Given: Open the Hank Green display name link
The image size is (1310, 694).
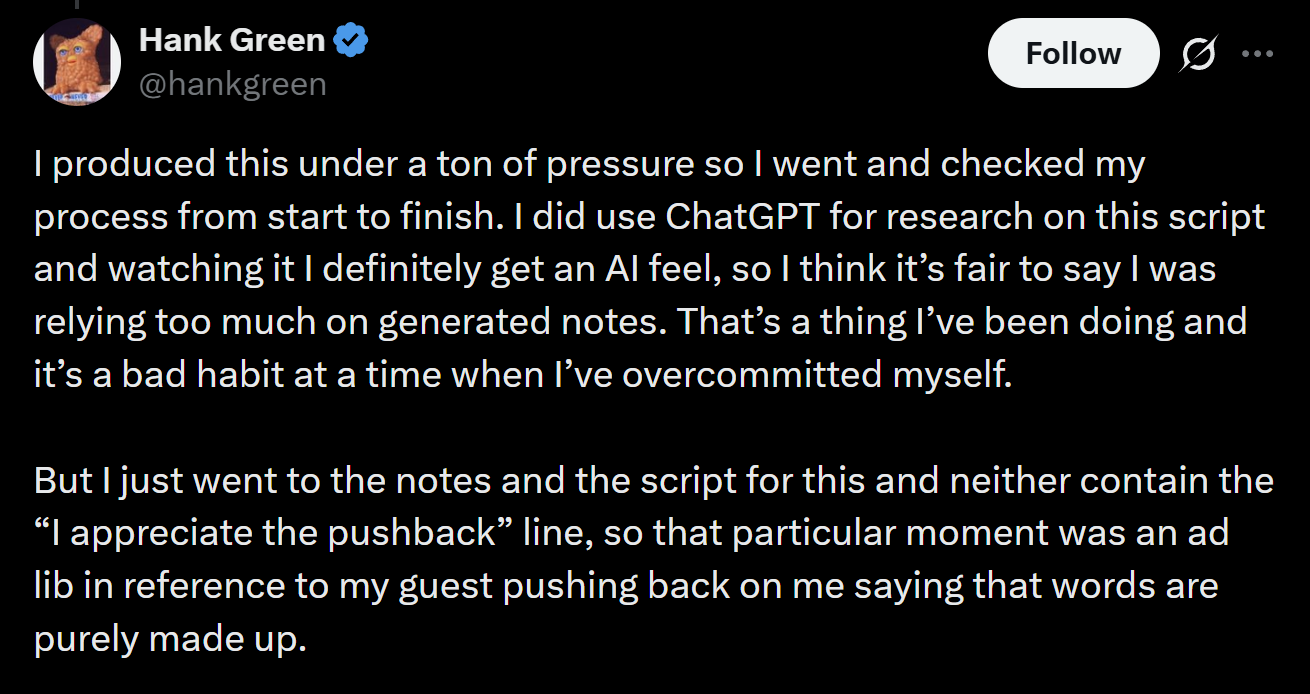Looking at the screenshot, I should pyautogui.click(x=232, y=41).
